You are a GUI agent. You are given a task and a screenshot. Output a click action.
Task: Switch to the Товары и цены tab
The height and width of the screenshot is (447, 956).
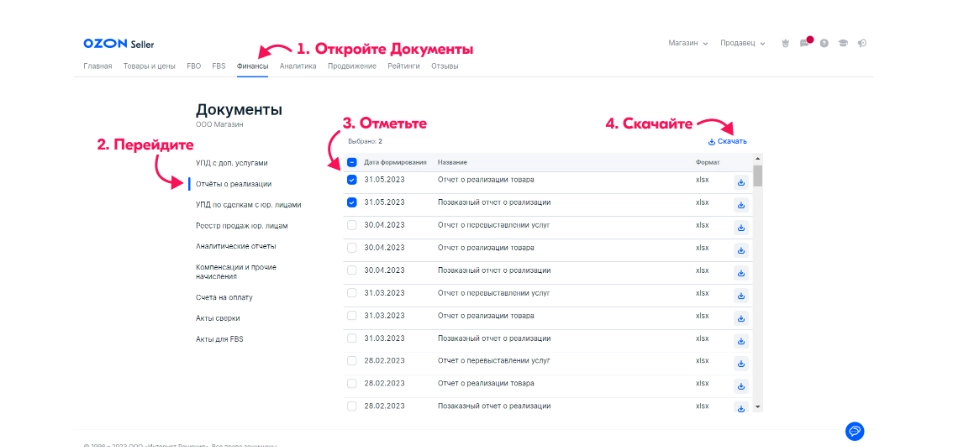[149, 66]
